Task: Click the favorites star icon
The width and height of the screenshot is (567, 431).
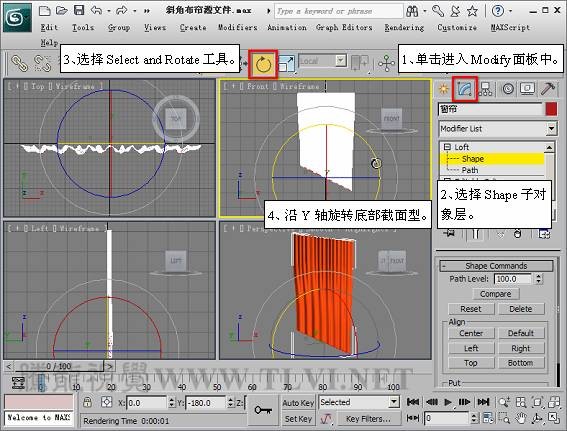Action: click(472, 11)
